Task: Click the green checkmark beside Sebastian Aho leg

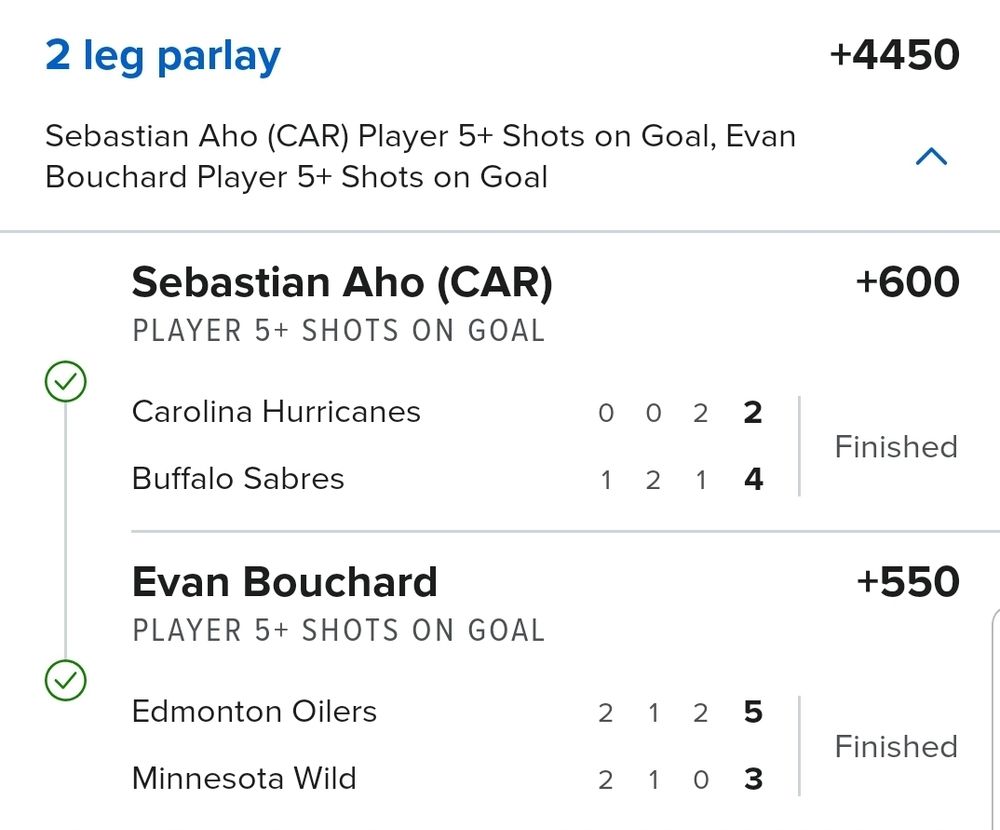Action: coord(66,381)
